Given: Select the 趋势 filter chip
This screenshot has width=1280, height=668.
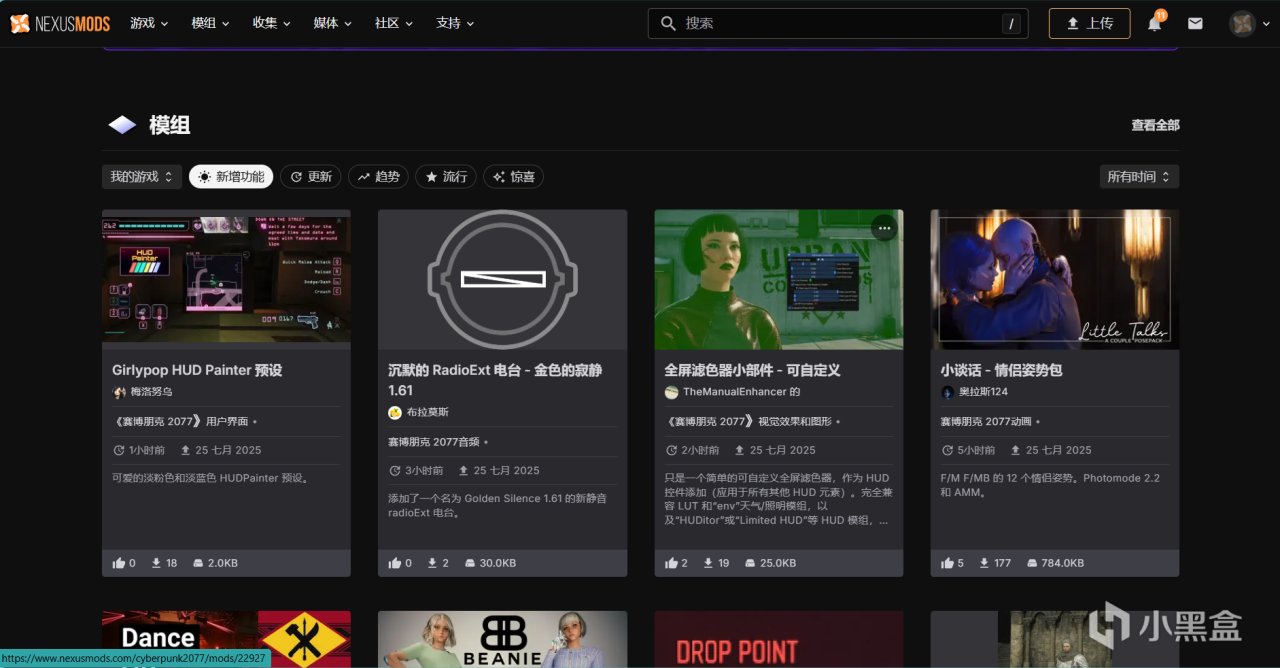Looking at the screenshot, I should pyautogui.click(x=378, y=177).
